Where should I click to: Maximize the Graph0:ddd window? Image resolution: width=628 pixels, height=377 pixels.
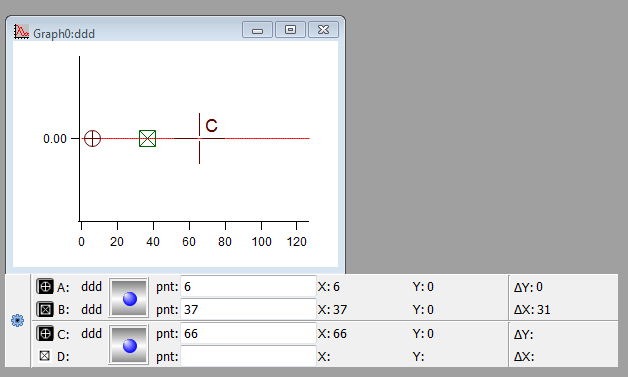point(290,30)
